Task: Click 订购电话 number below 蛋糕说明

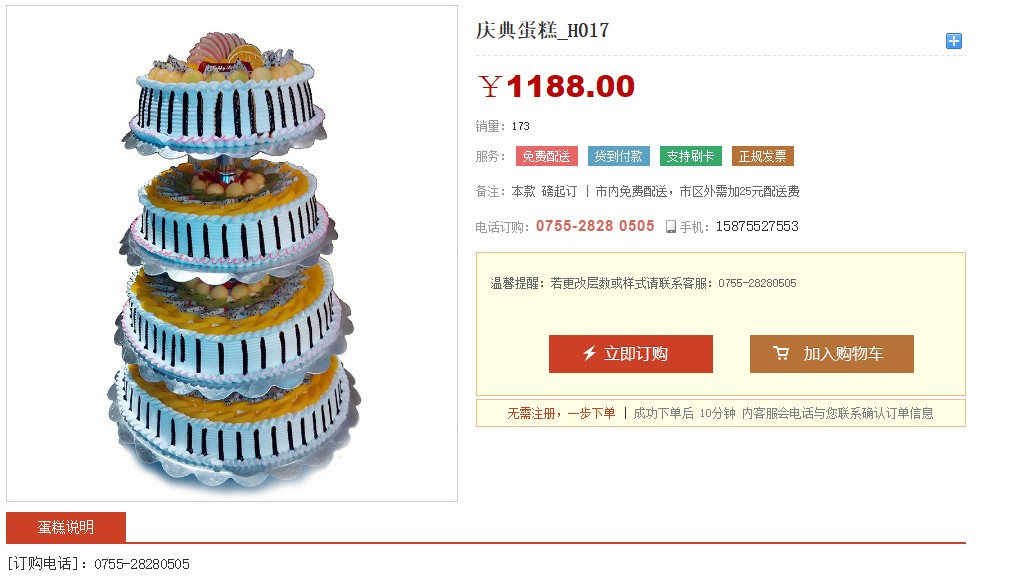Action: [142, 564]
